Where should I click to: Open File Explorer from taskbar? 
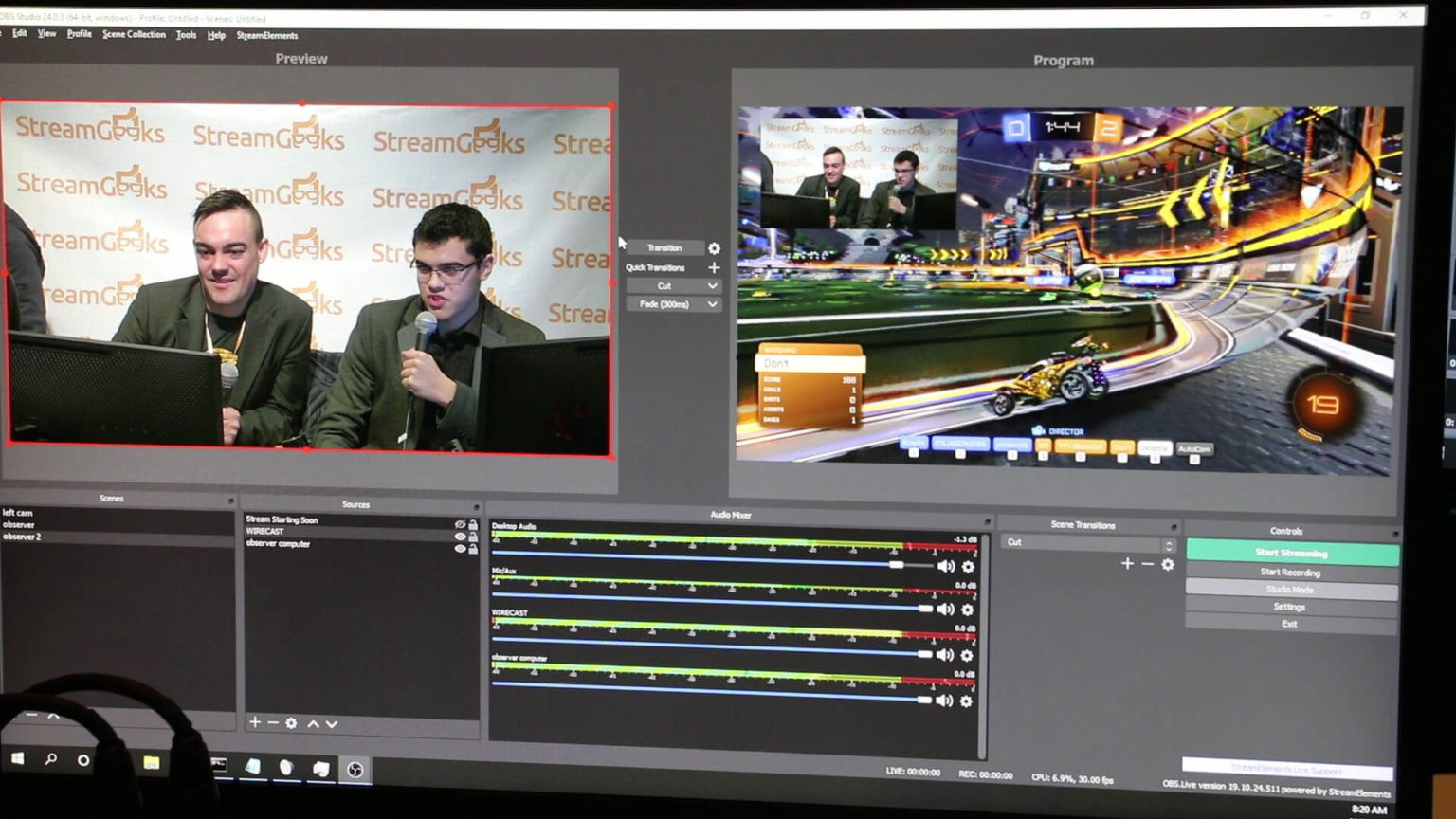[152, 762]
